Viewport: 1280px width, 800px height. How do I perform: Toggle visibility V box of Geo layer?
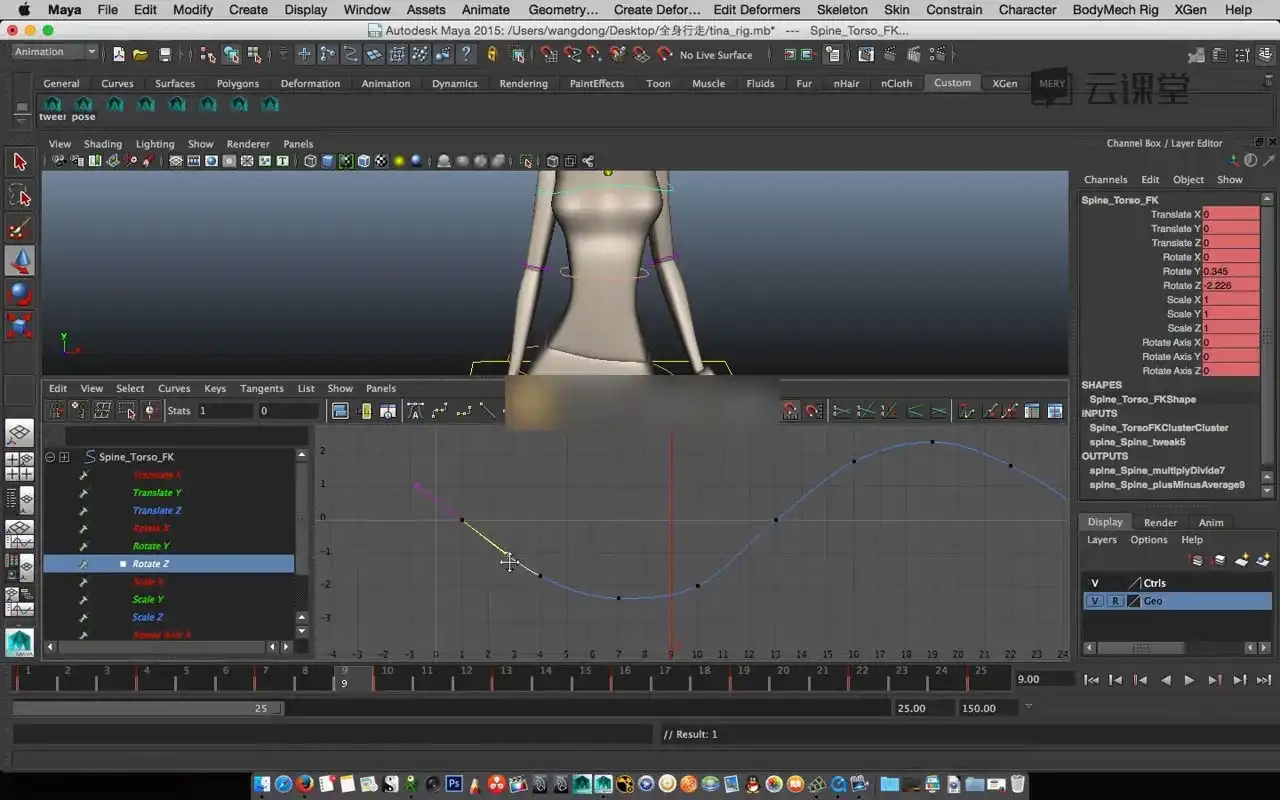(1095, 601)
